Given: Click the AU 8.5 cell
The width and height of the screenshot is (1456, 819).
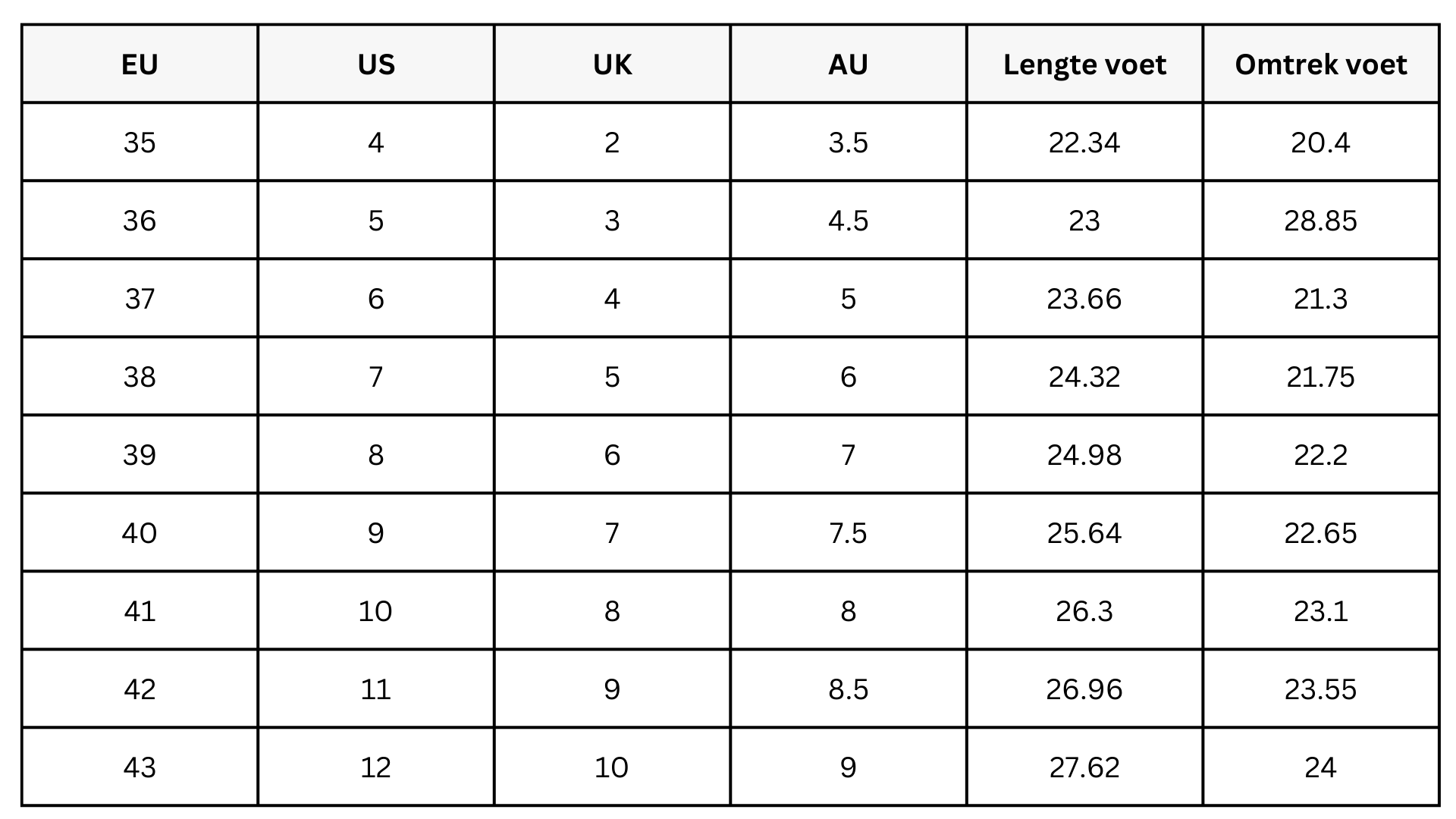Looking at the screenshot, I should tap(848, 689).
